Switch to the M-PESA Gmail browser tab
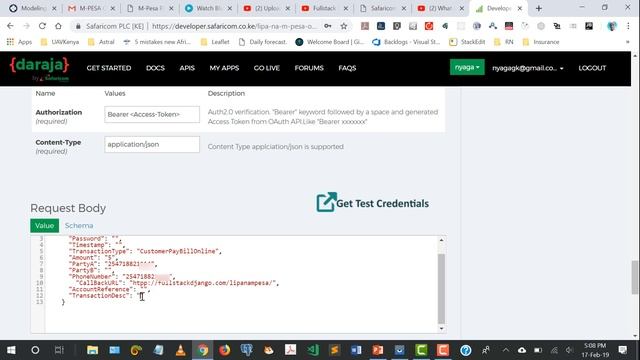Screen dimensions: 640x360 coord(91,8)
